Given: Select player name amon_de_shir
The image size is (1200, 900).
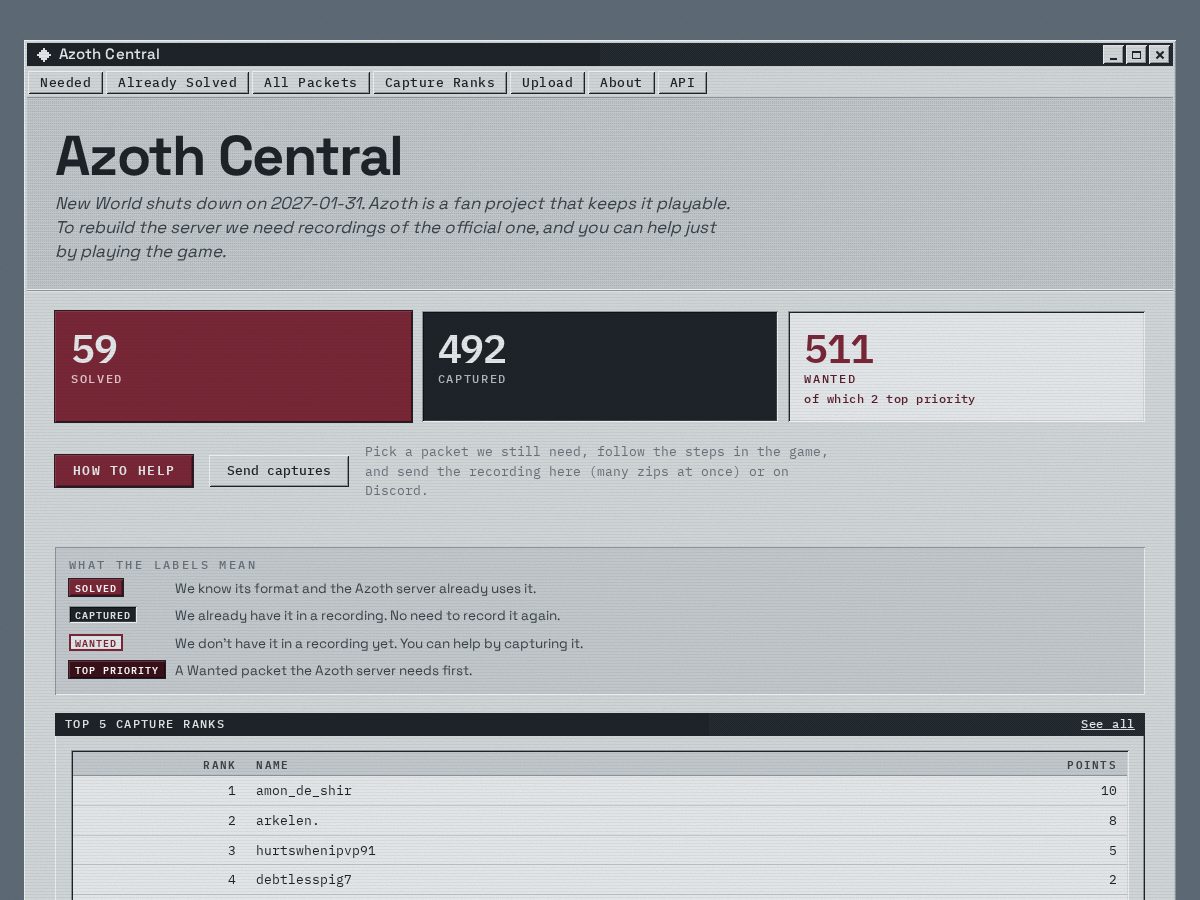Looking at the screenshot, I should tap(304, 791).
